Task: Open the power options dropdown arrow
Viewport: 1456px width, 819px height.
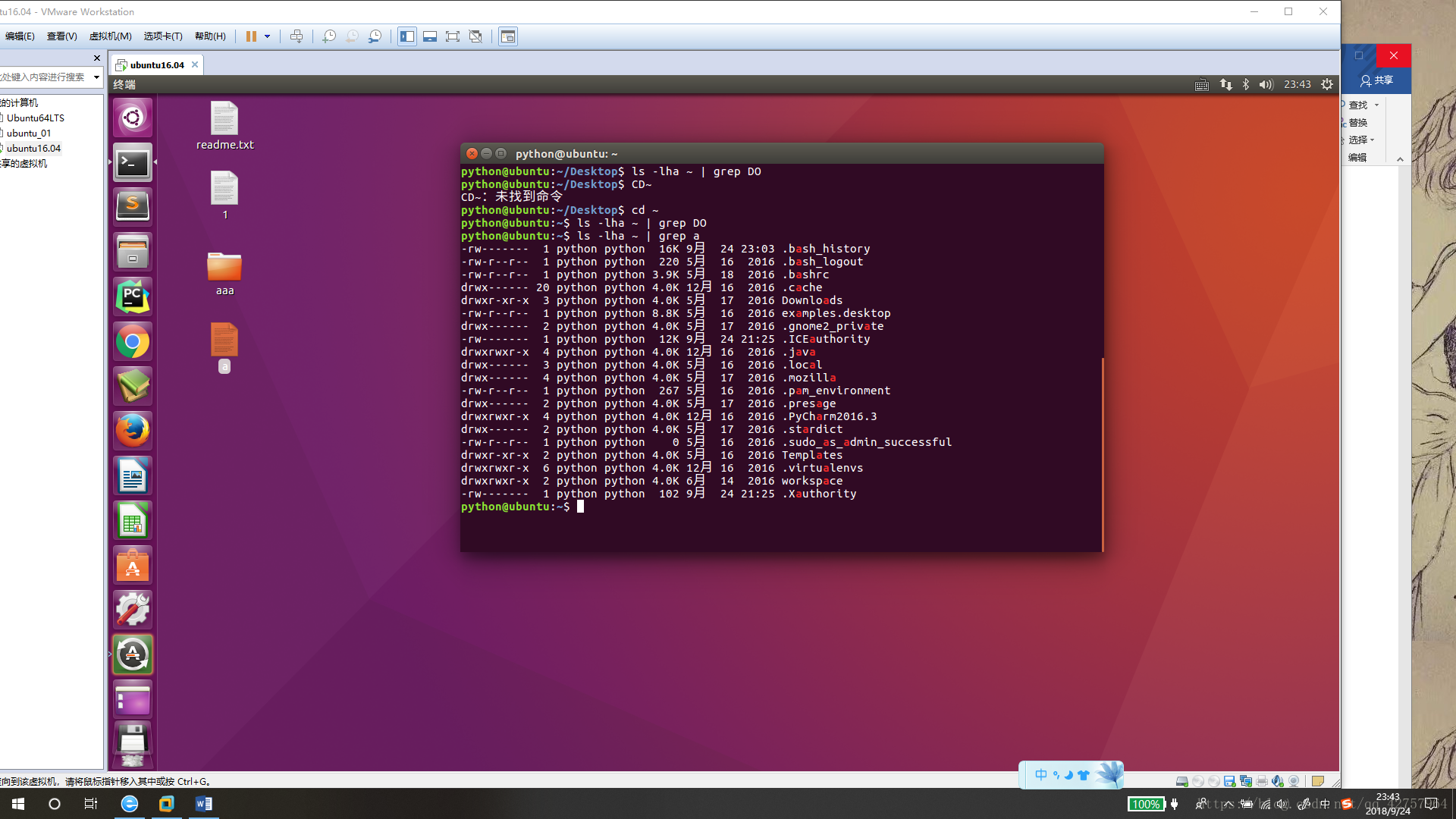Action: (x=267, y=36)
